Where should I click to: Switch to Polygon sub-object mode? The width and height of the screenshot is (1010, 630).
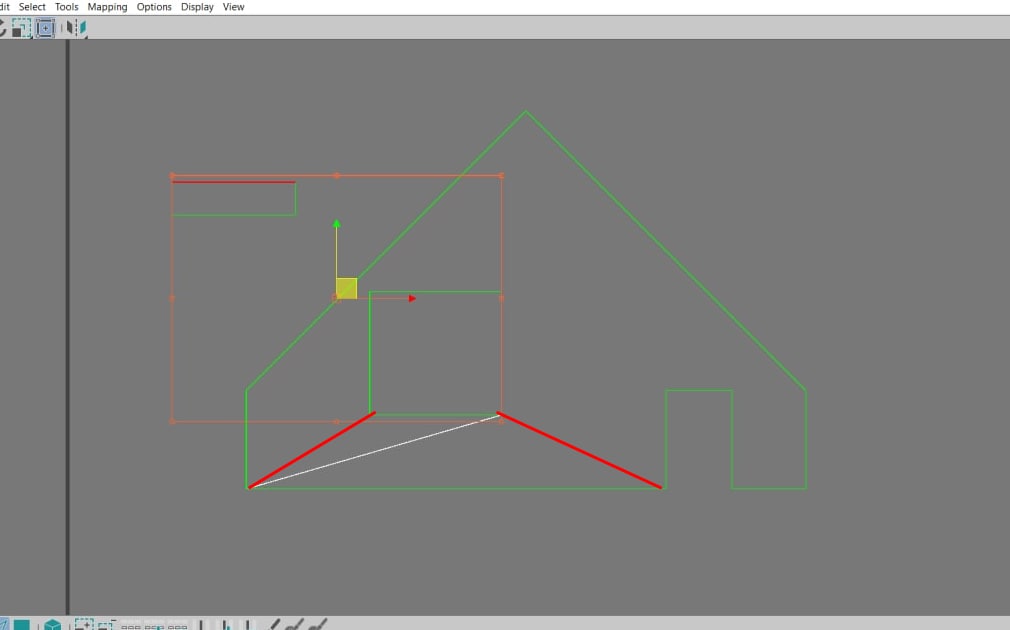click(x=21, y=625)
